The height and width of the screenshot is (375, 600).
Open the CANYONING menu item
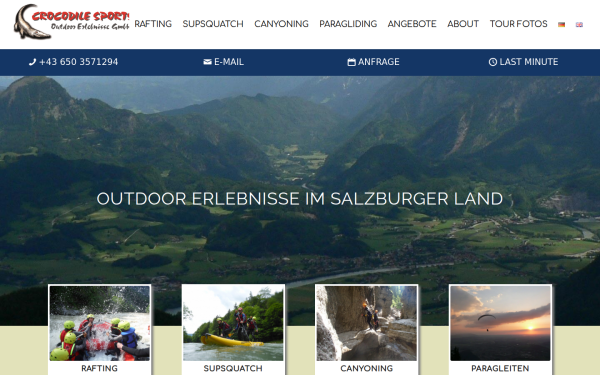pyautogui.click(x=281, y=24)
